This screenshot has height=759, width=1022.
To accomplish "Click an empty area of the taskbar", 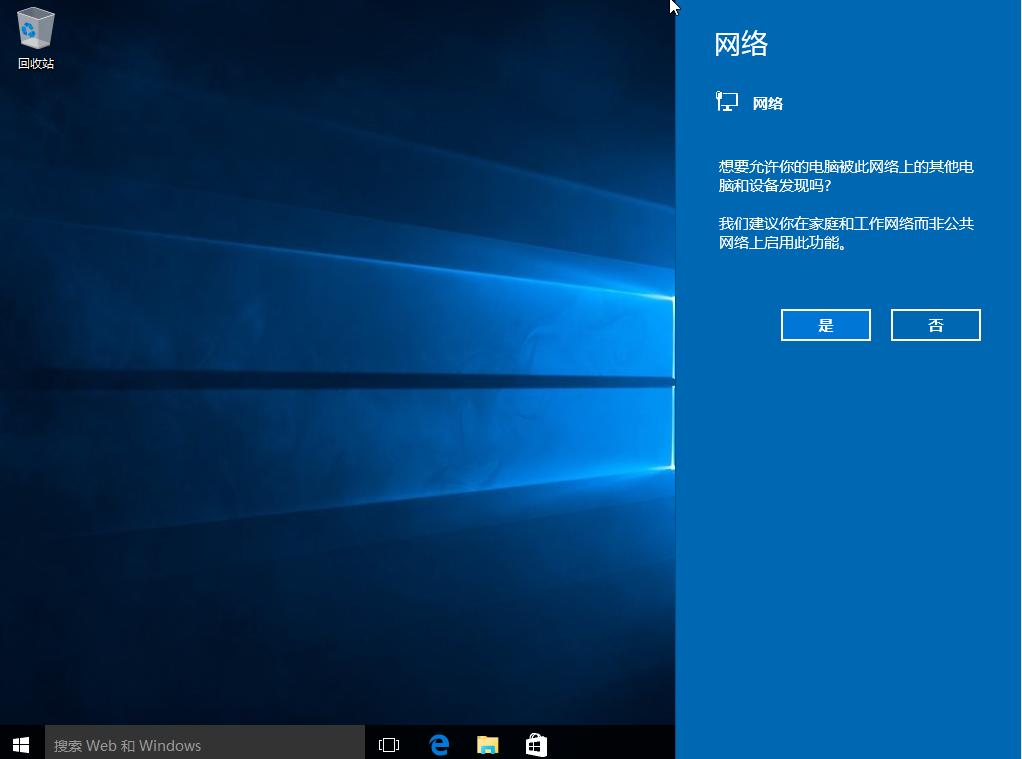I will tap(620, 744).
